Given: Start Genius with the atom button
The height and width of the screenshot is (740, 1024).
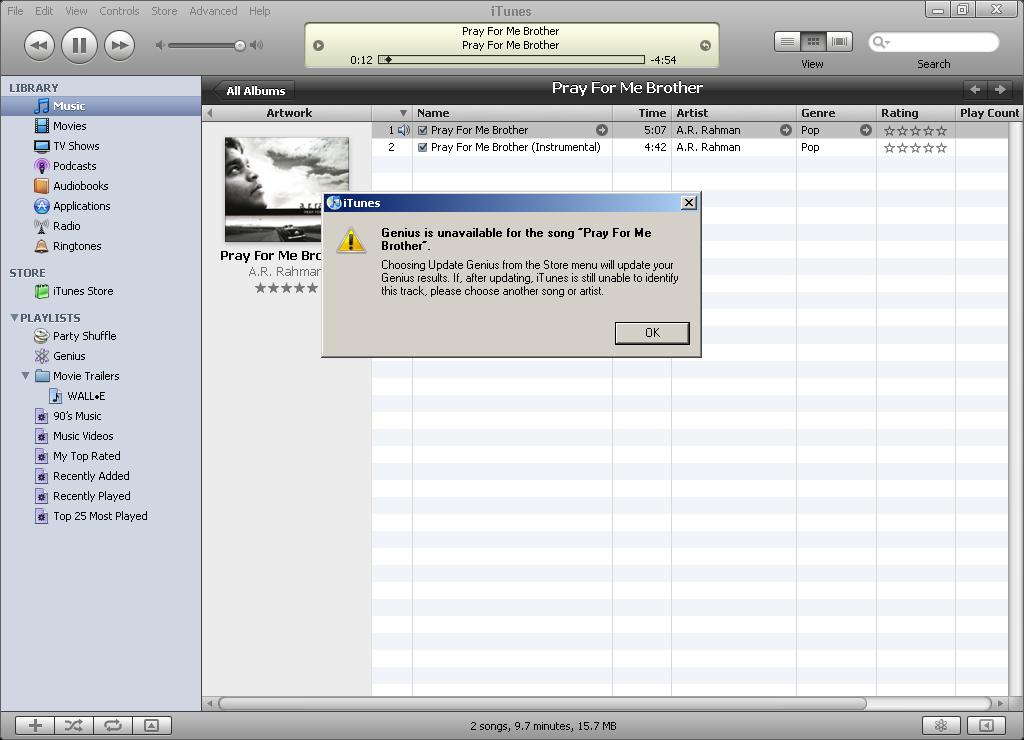Looking at the screenshot, I should click(940, 726).
